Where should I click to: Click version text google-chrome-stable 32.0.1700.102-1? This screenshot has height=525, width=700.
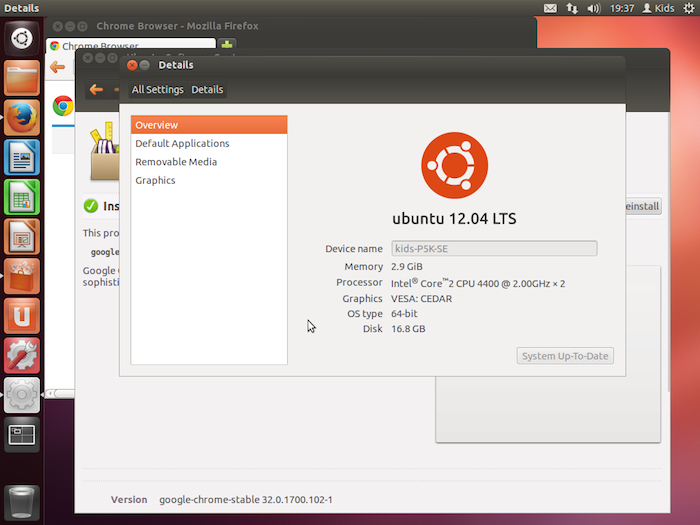246,500
